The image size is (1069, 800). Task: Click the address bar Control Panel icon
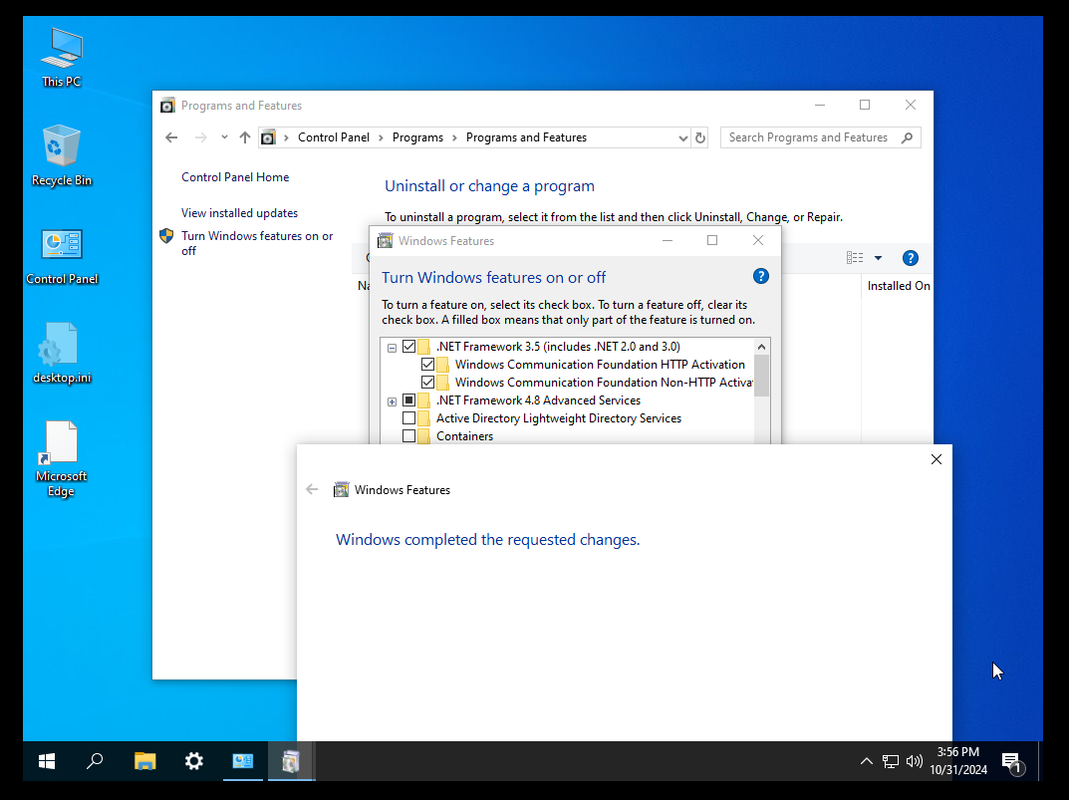(268, 138)
